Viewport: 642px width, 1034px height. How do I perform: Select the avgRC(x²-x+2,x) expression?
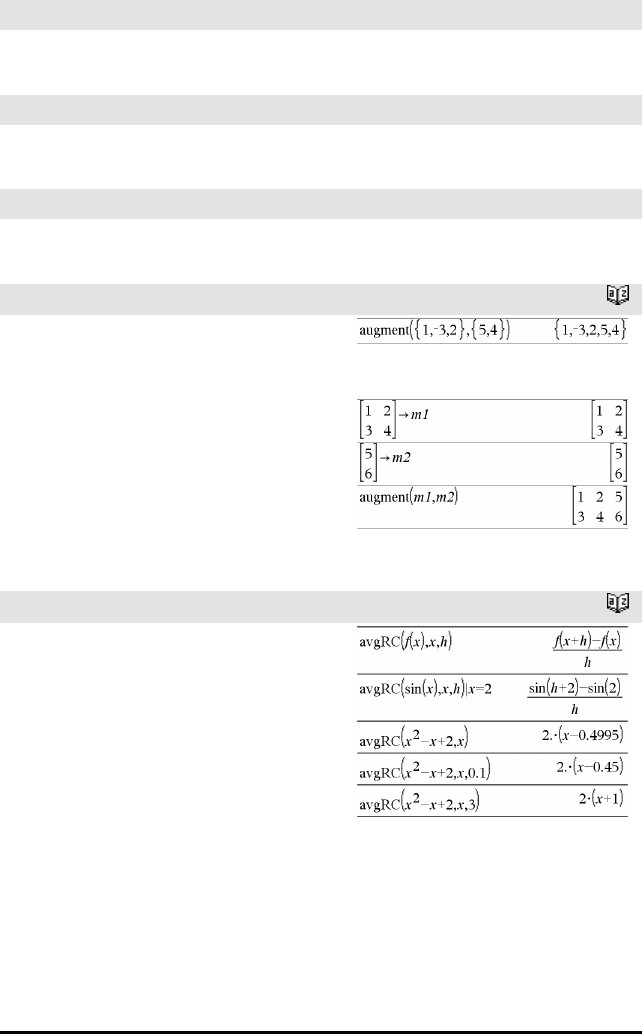[414, 738]
